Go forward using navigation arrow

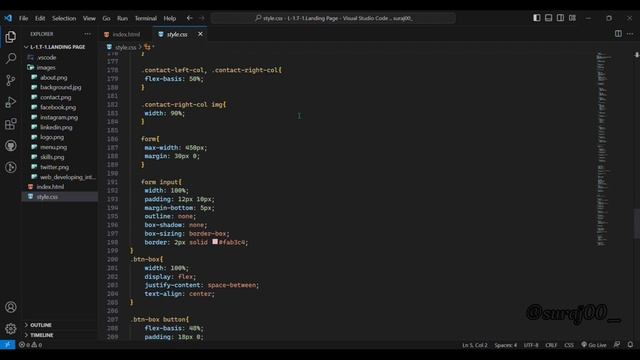pos(202,18)
